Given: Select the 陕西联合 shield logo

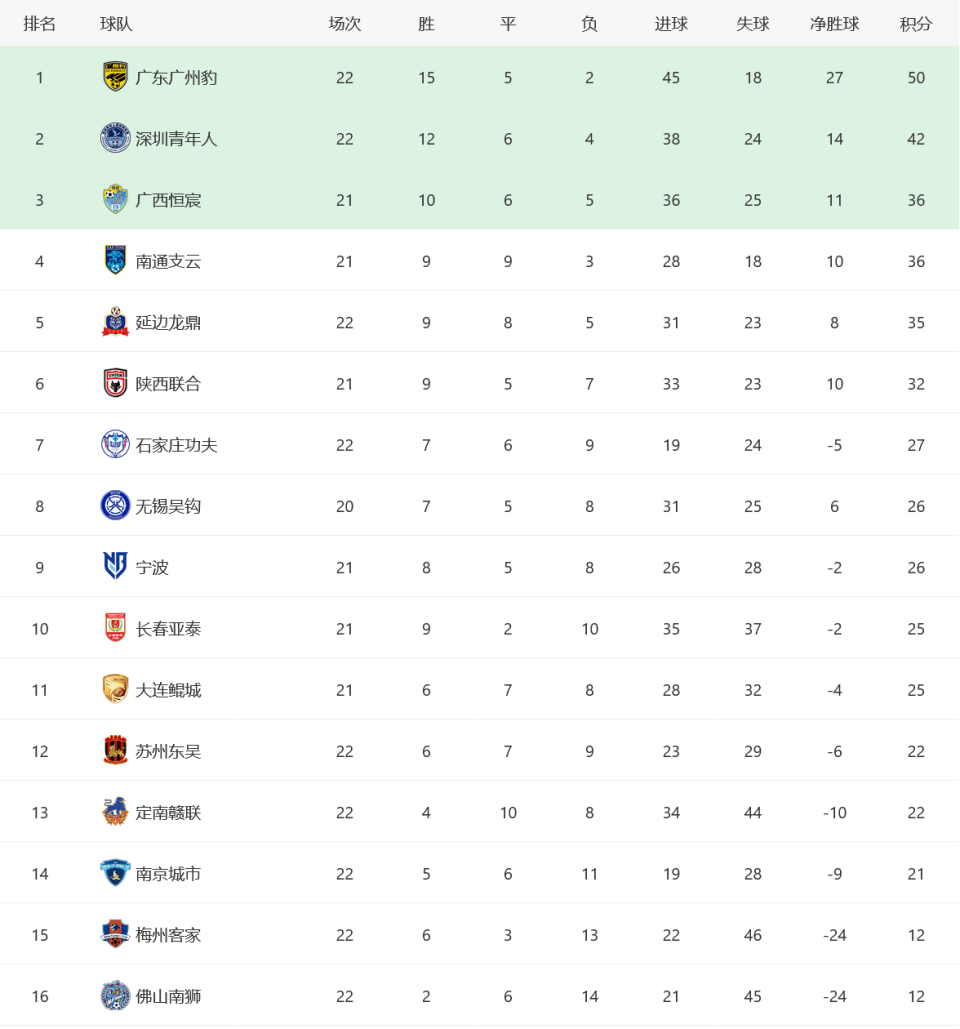Looking at the screenshot, I should click(x=115, y=383).
